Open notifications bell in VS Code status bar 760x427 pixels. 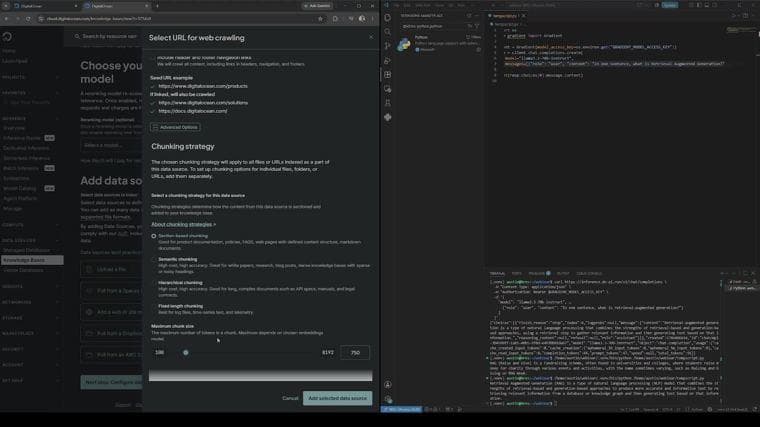[755, 410]
